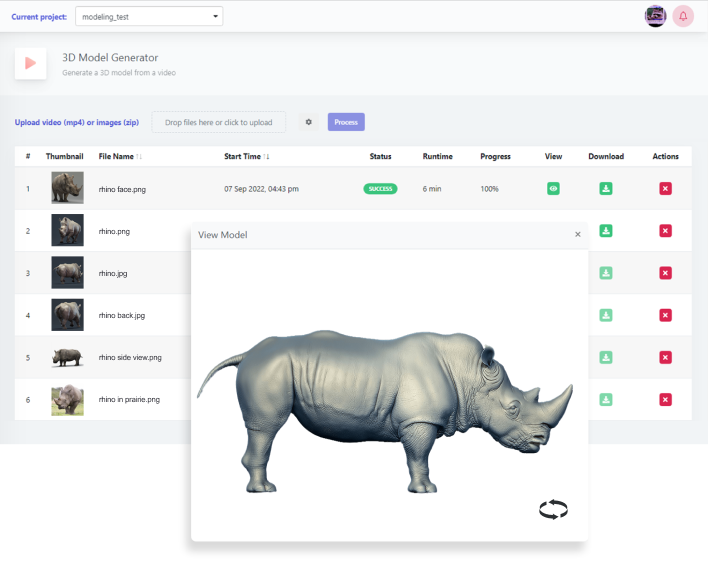Select the file name rhino.png

114,231
